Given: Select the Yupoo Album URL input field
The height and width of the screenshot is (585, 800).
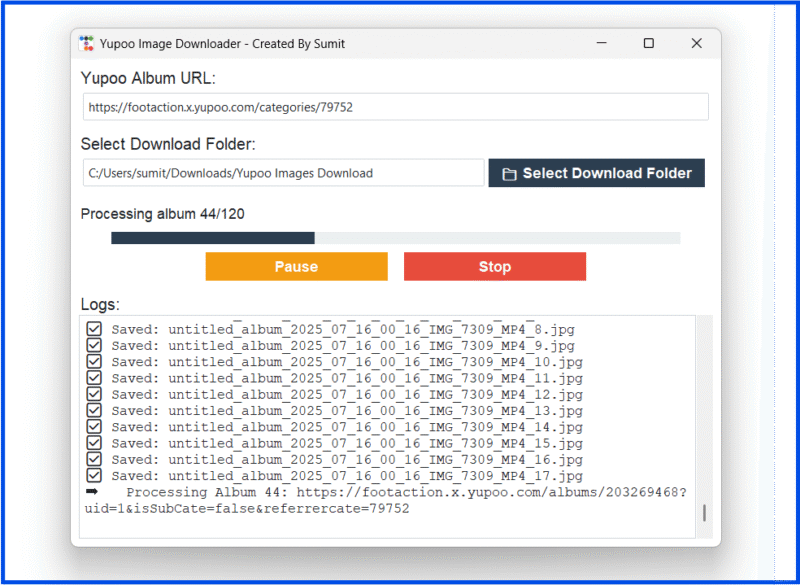Looking at the screenshot, I should pos(395,106).
